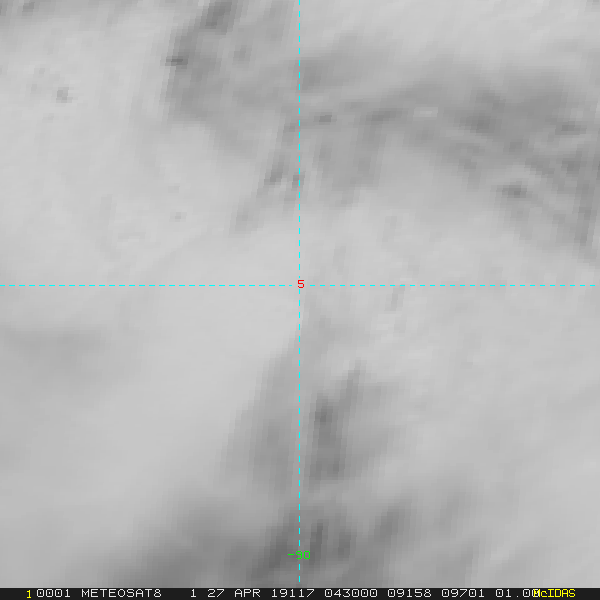Click the 19117 Julian day value
Viewport: 600px width, 600px height.
point(293,593)
